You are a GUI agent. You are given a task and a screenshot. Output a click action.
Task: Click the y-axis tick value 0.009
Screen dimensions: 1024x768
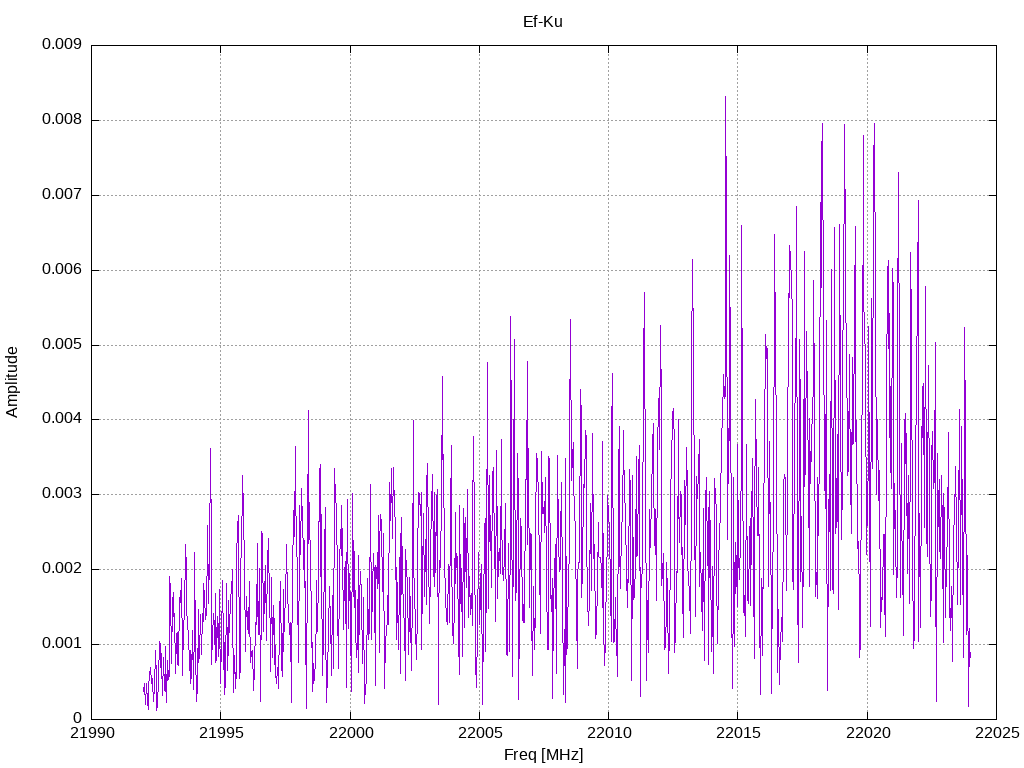pos(62,44)
